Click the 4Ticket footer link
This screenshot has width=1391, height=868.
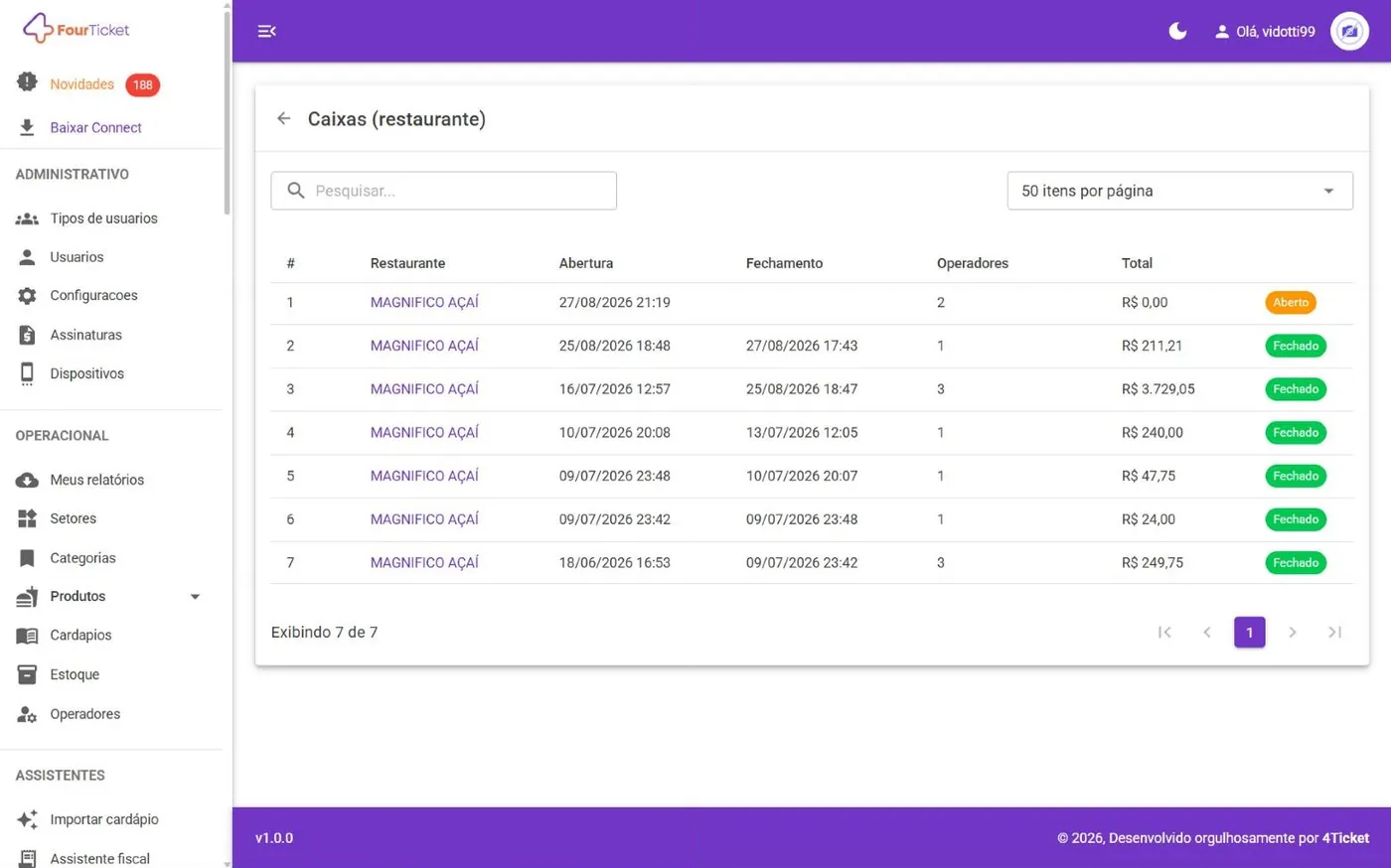pos(1345,838)
